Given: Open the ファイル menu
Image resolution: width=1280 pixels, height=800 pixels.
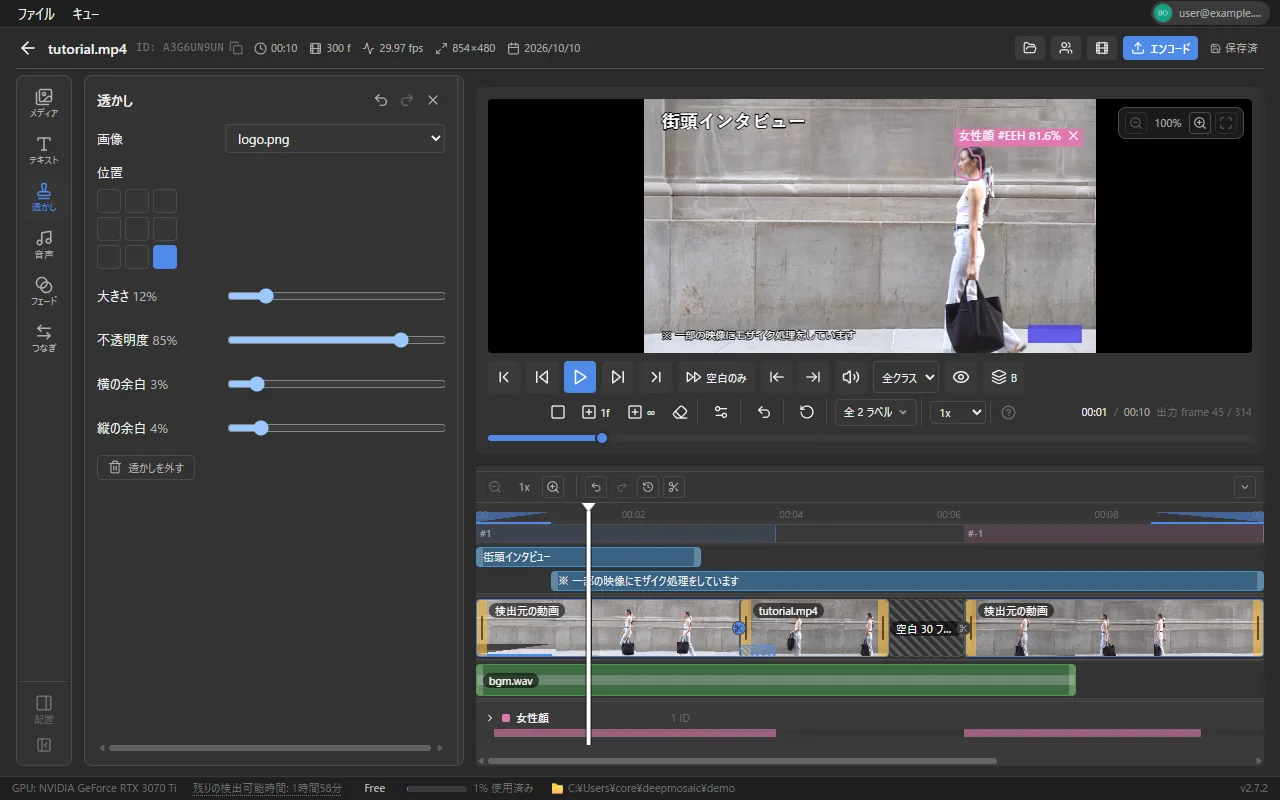Looking at the screenshot, I should pyautogui.click(x=36, y=14).
